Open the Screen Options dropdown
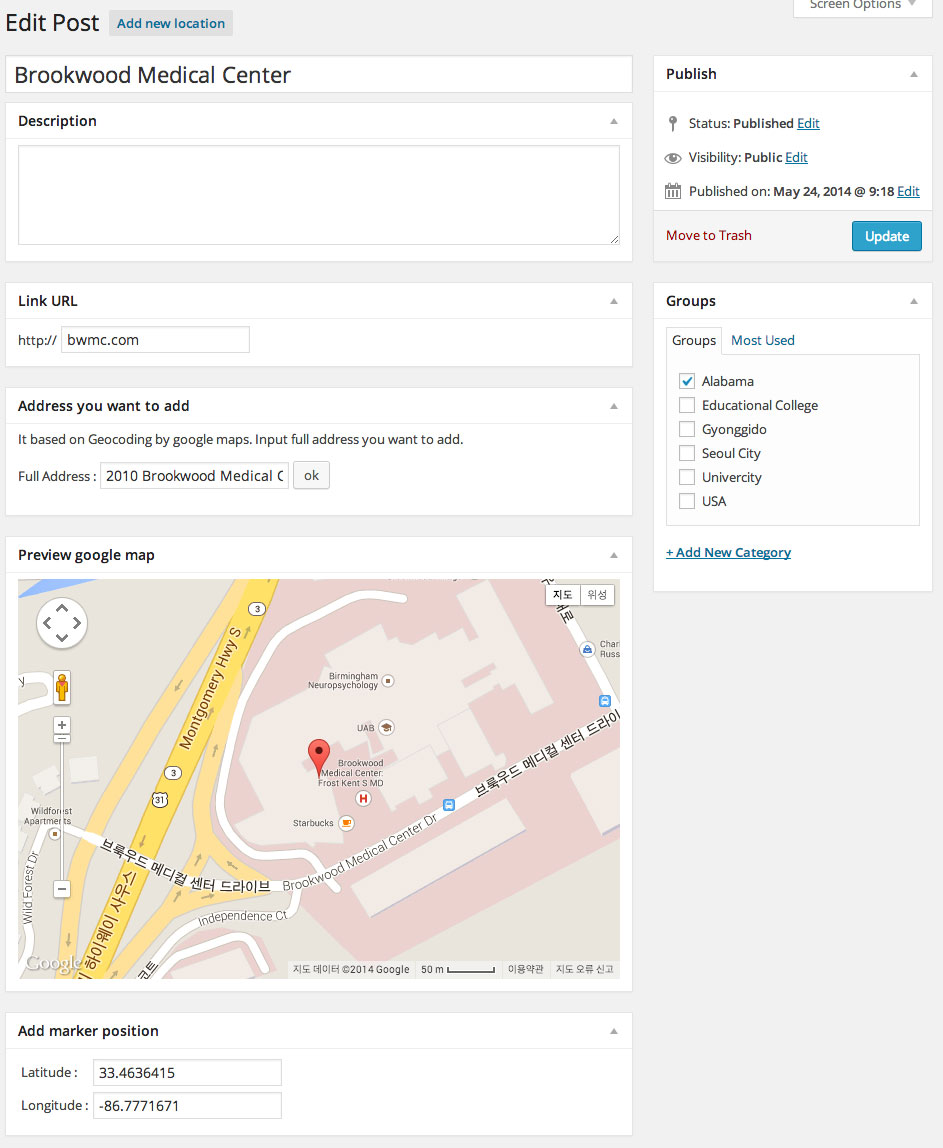The width and height of the screenshot is (943, 1148). pos(862,6)
